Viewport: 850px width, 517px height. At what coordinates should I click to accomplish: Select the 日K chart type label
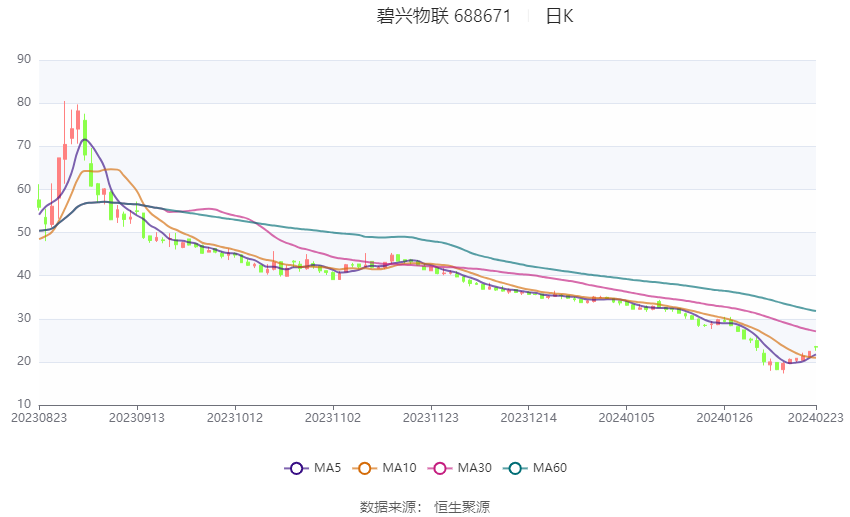[x=559, y=16]
